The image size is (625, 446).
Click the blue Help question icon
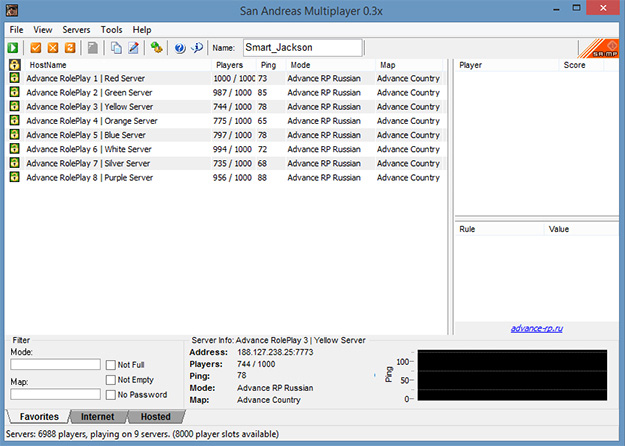tap(180, 48)
